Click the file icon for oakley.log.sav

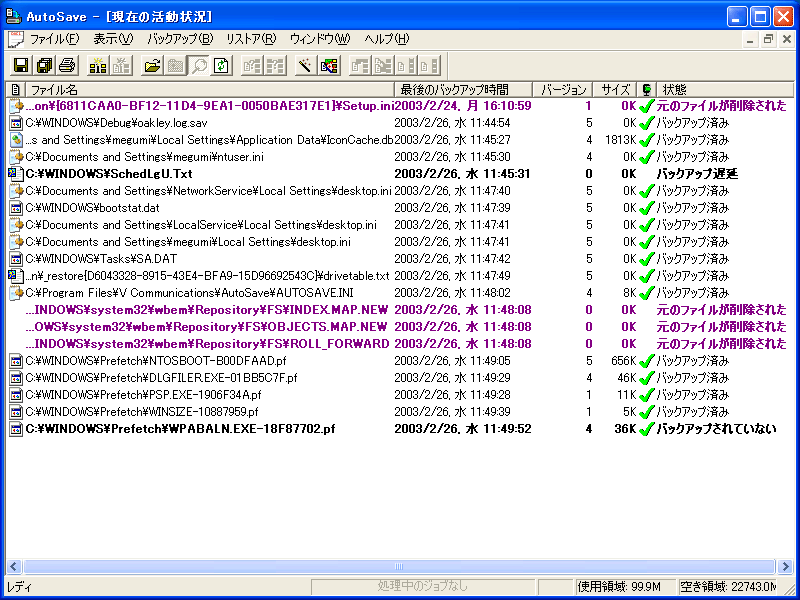16,123
